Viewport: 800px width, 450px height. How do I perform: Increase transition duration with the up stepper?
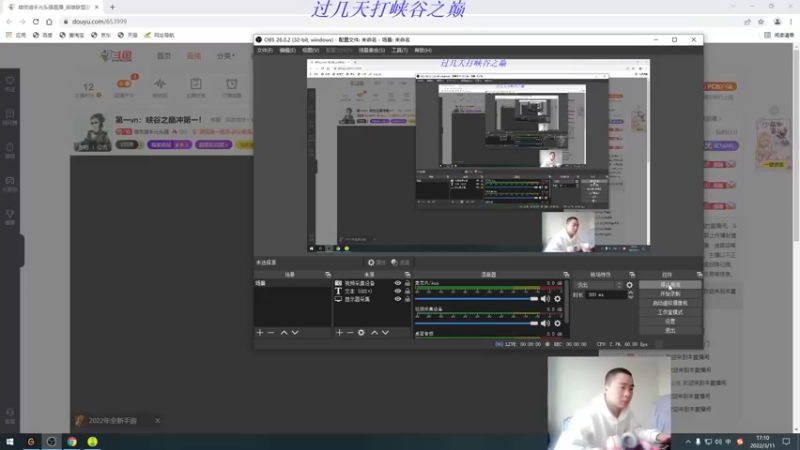(x=631, y=292)
